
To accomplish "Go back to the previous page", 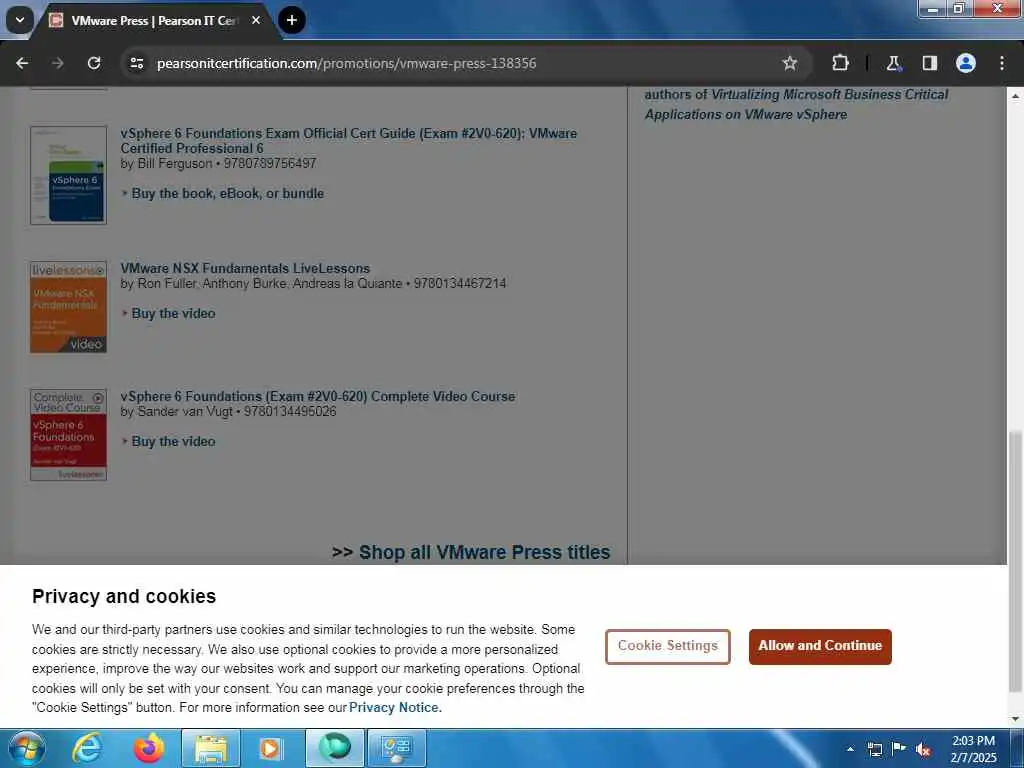I will coord(22,63).
